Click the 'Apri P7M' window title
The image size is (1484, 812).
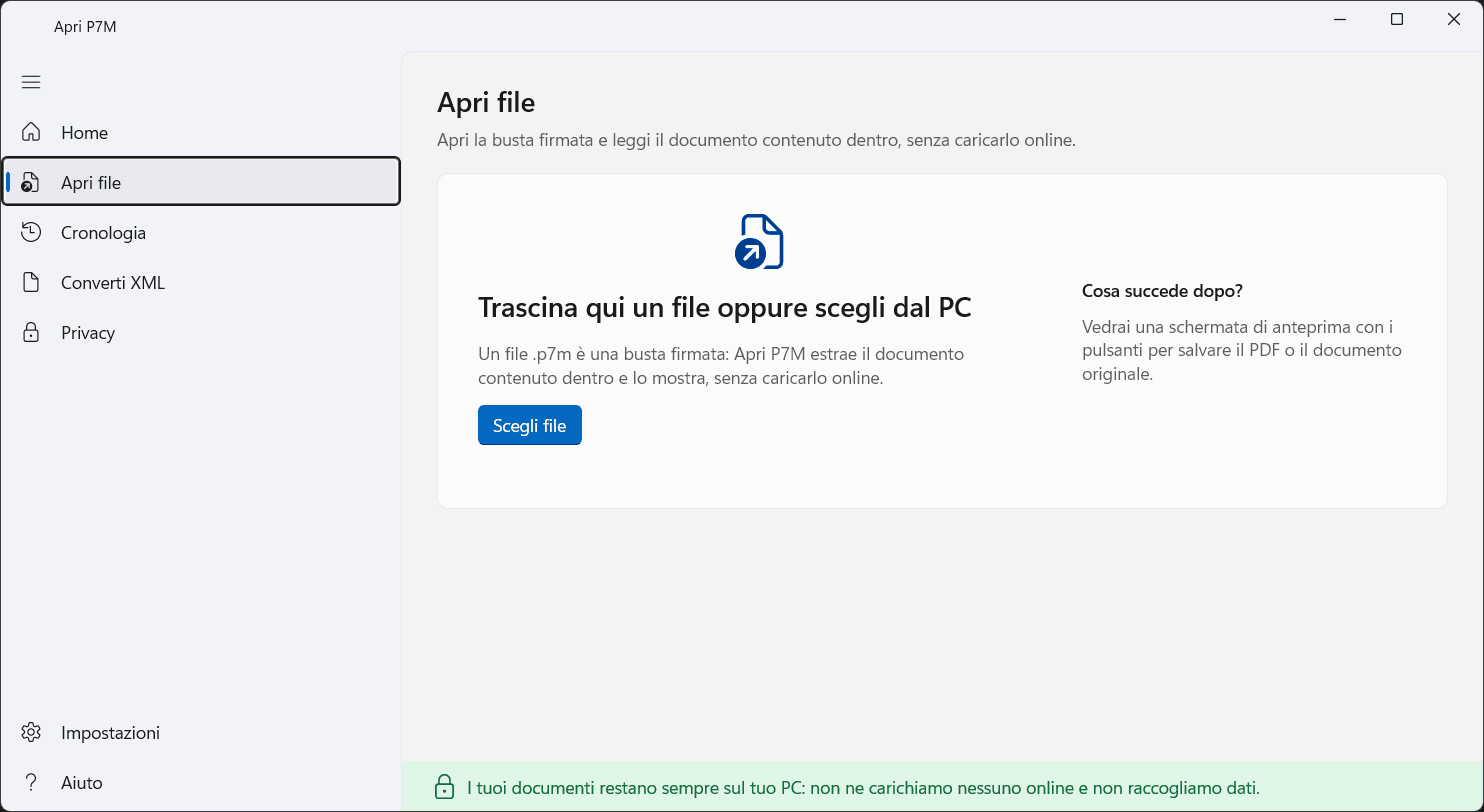click(x=85, y=27)
